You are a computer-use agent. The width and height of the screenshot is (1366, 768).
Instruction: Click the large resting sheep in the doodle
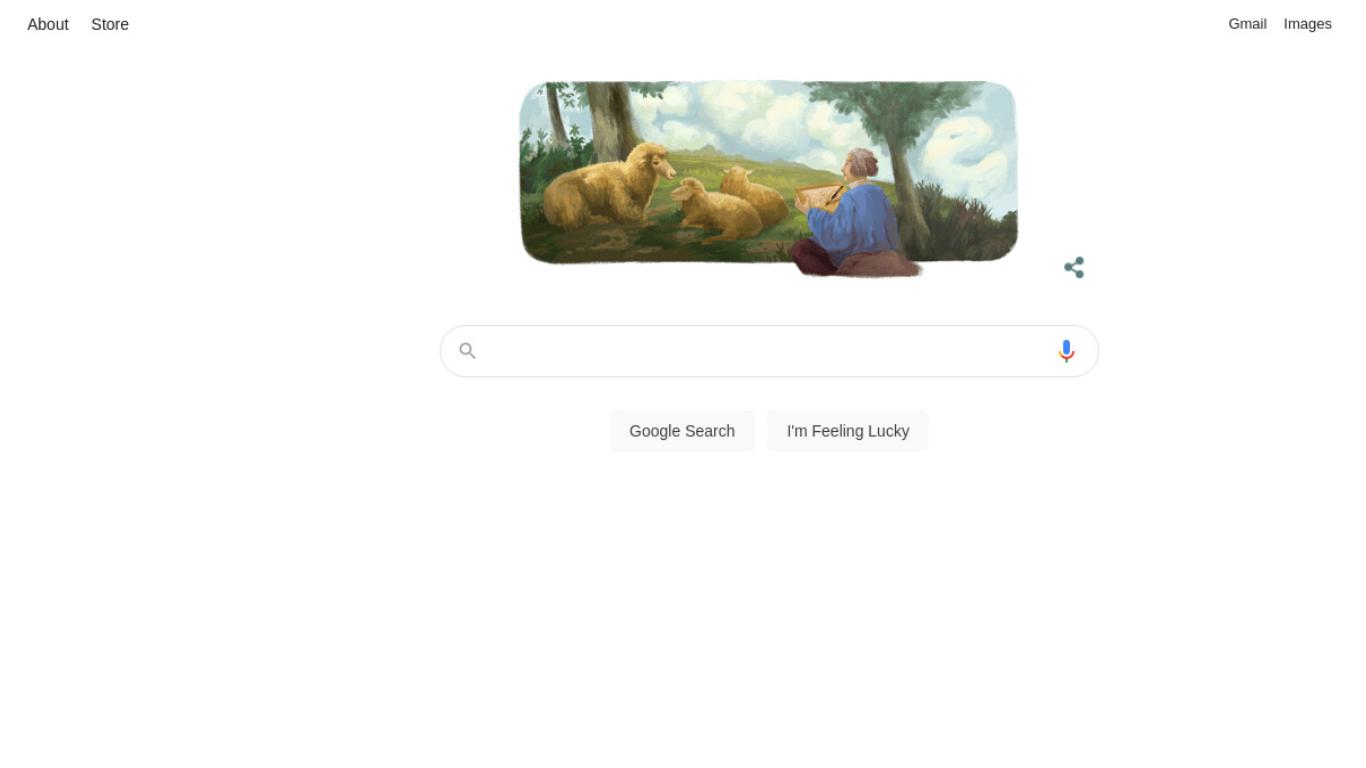608,187
